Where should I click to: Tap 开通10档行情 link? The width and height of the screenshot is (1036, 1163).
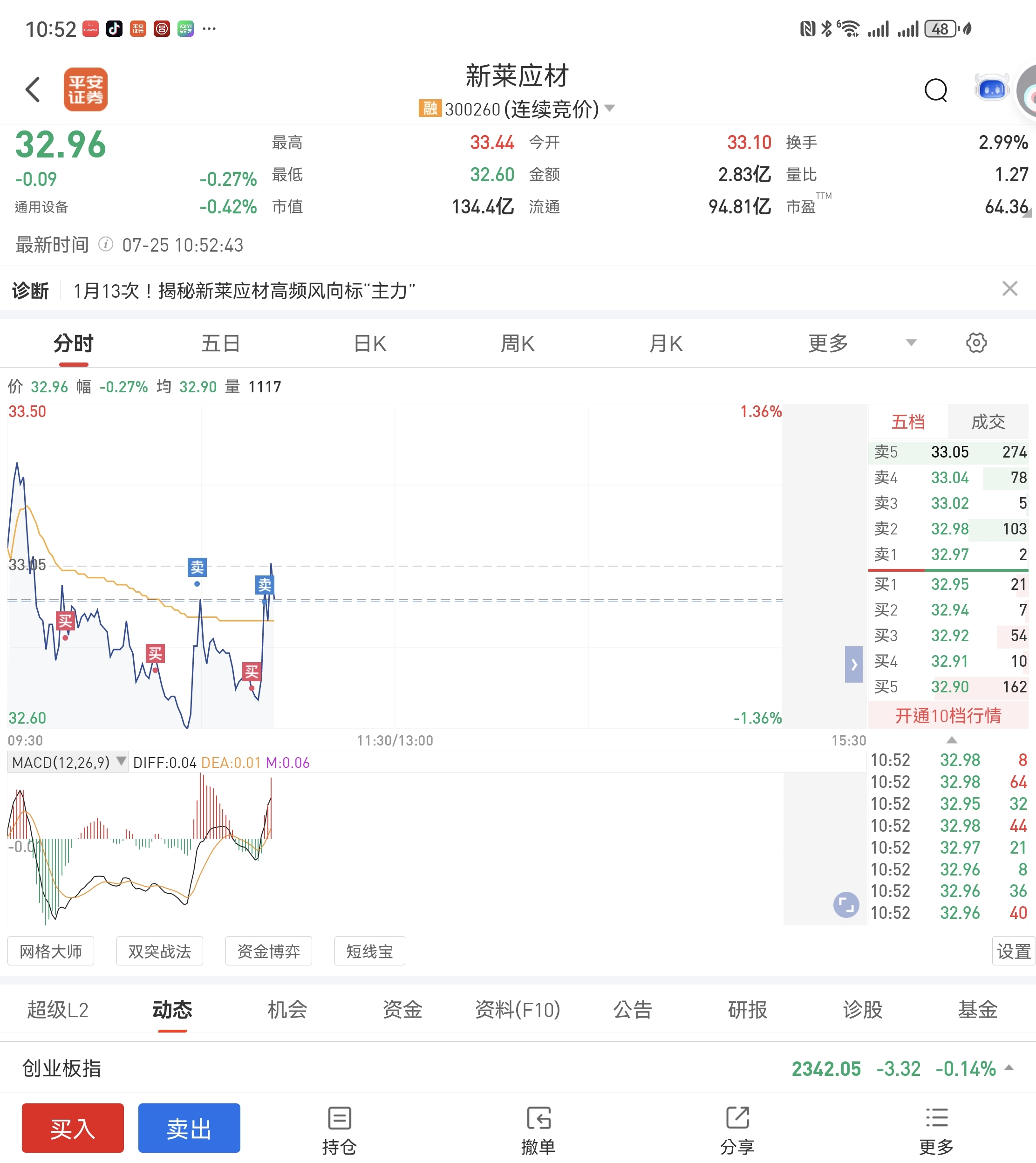(x=948, y=715)
